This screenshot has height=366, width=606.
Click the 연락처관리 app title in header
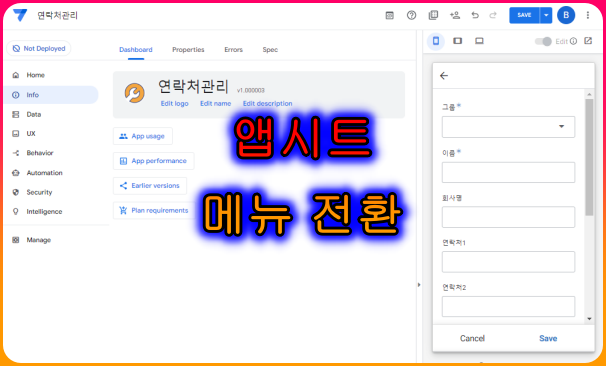click(57, 15)
